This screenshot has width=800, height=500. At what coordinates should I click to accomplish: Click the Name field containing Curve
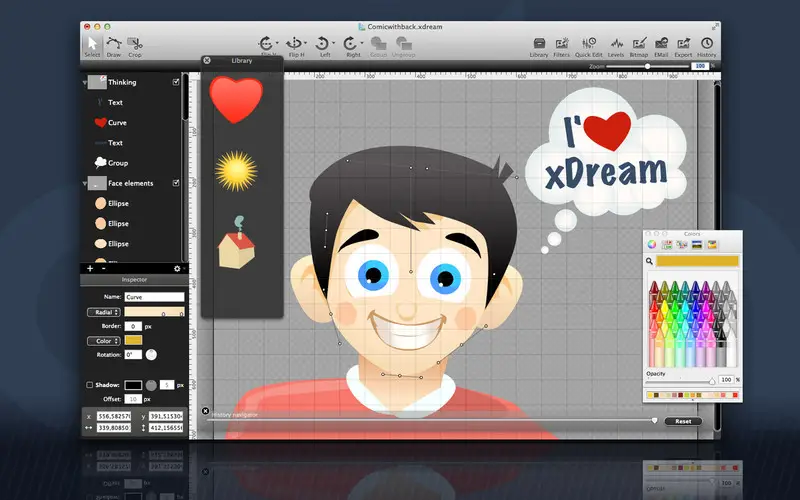[154, 297]
